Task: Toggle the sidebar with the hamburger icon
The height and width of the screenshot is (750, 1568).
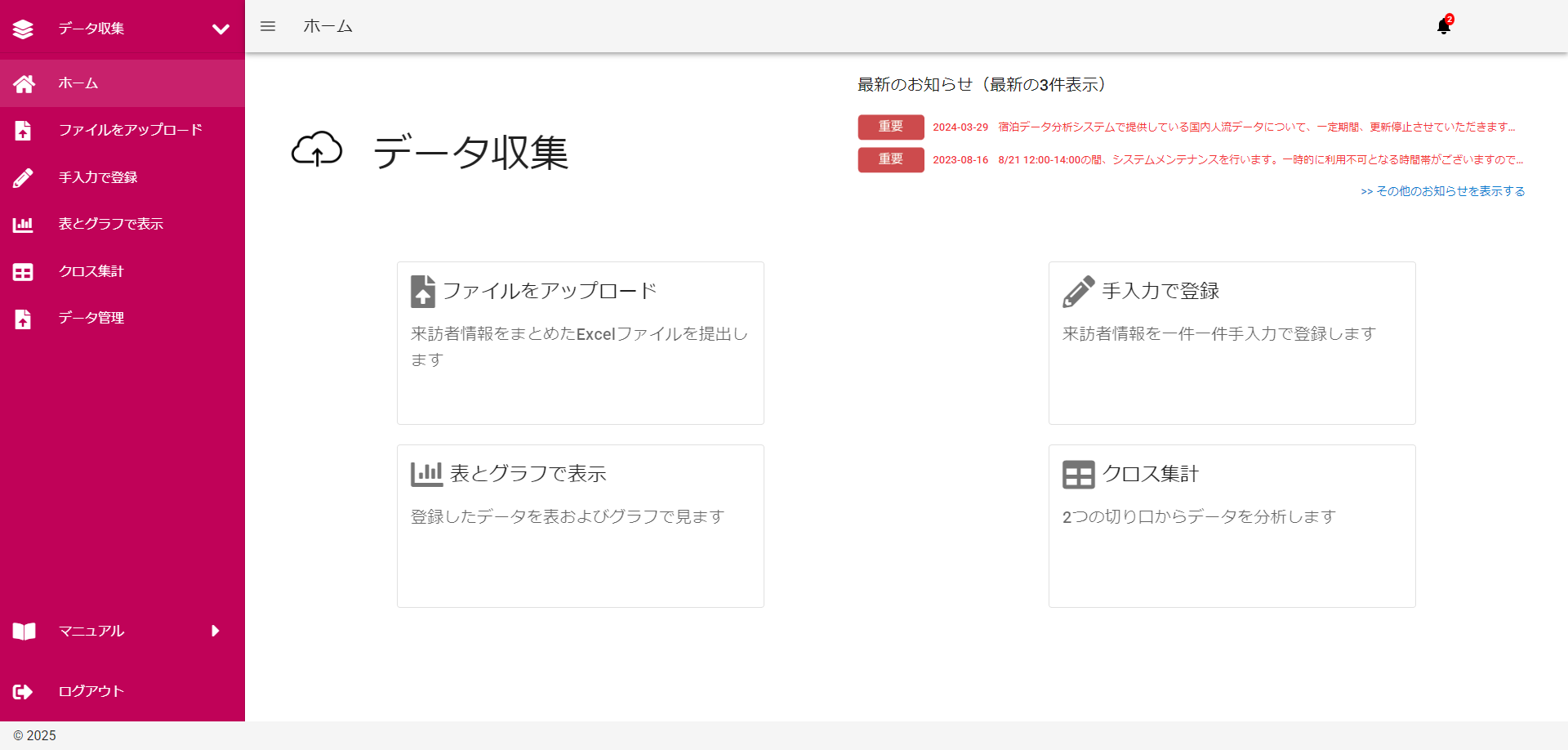Action: (x=268, y=25)
